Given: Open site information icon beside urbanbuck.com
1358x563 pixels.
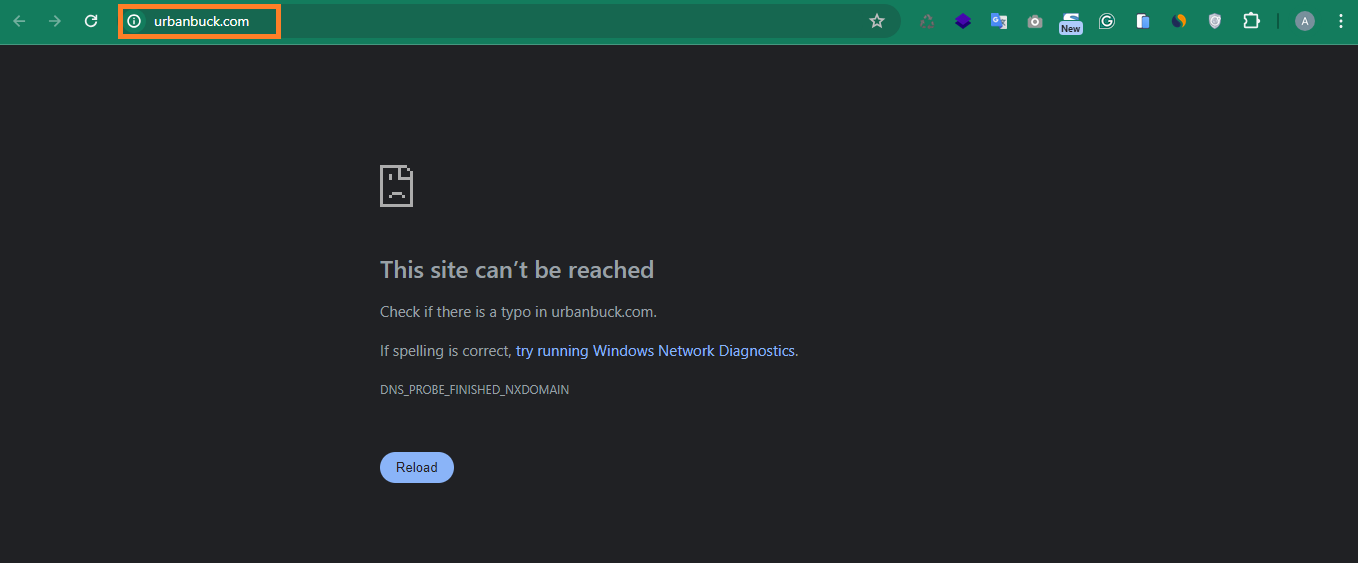Looking at the screenshot, I should 134,21.
